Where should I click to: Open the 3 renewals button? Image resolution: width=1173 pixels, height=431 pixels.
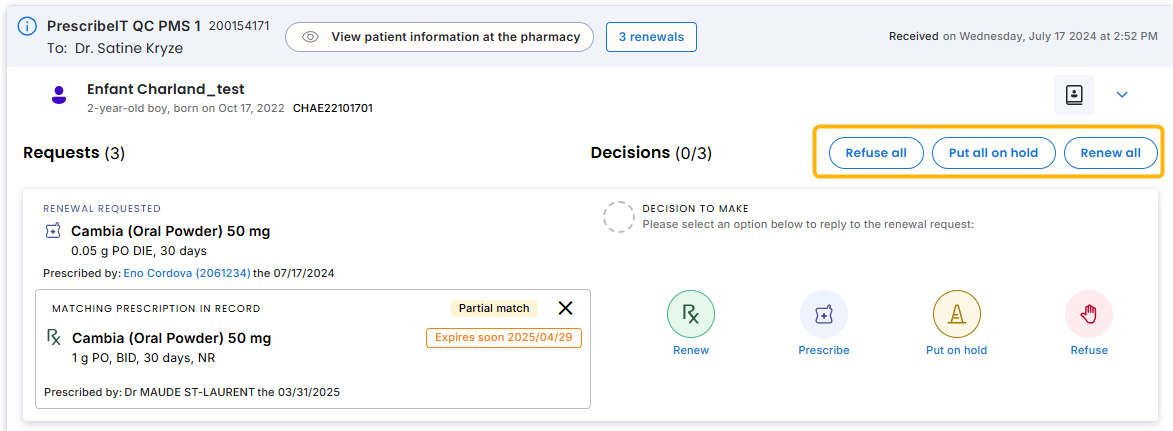tap(651, 37)
